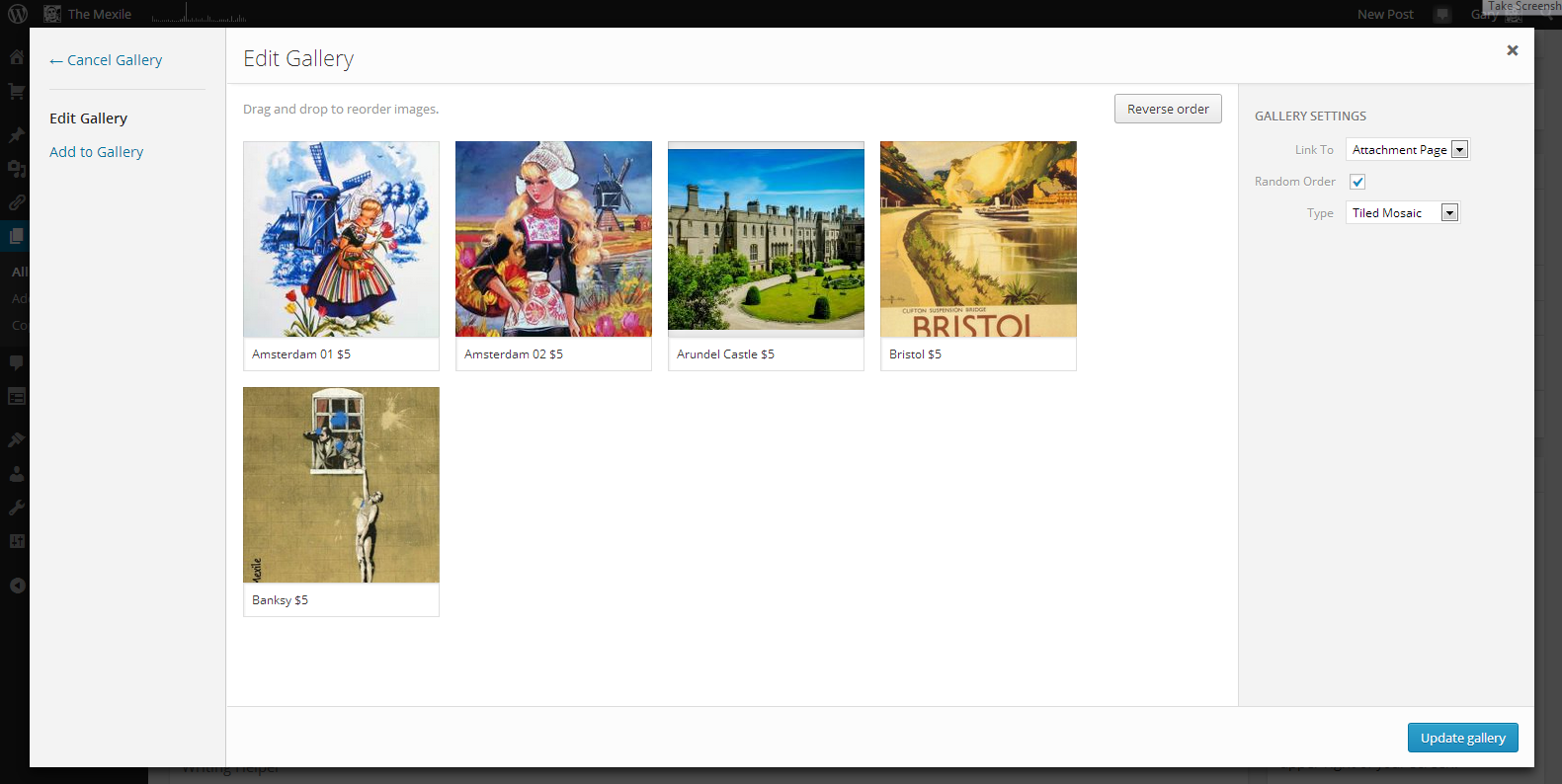The image size is (1562, 784).
Task: Click the Arundel Castle $5 caption field
Action: coord(766,354)
